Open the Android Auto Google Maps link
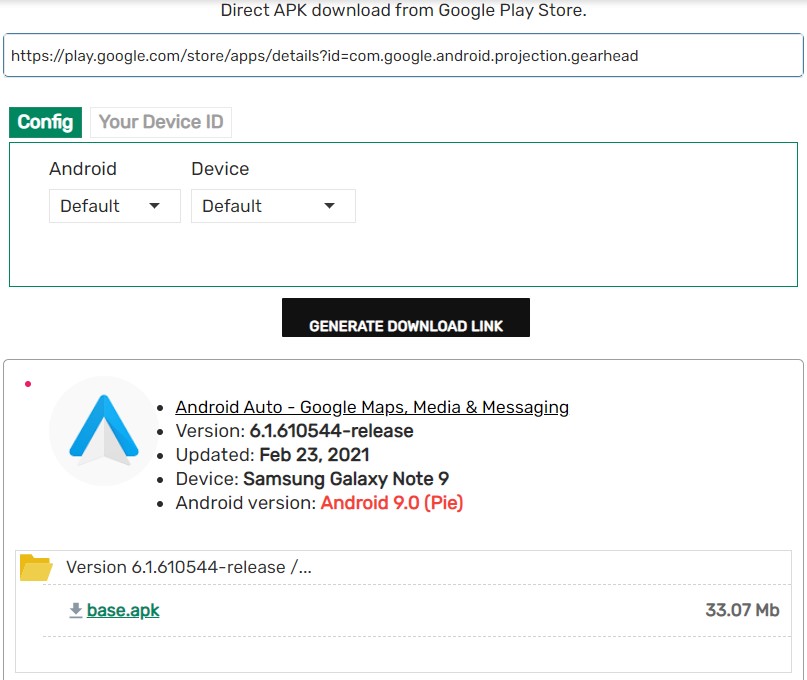The image size is (807, 680). coord(372,407)
